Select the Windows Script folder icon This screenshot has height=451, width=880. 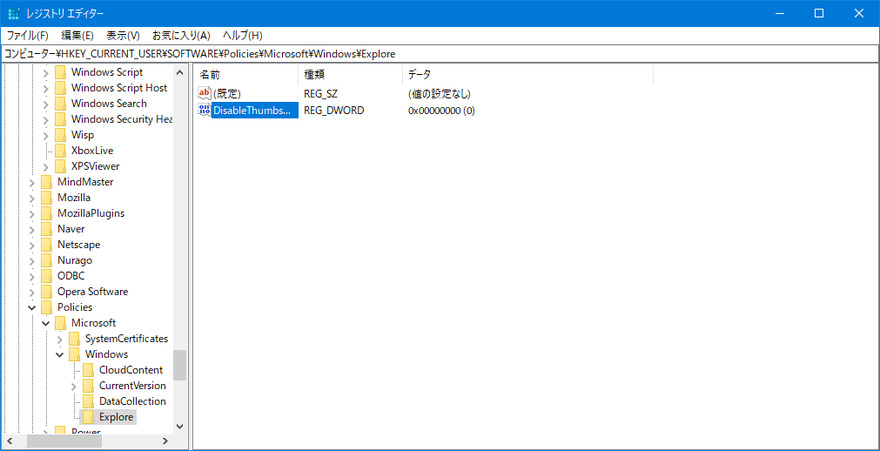61,72
